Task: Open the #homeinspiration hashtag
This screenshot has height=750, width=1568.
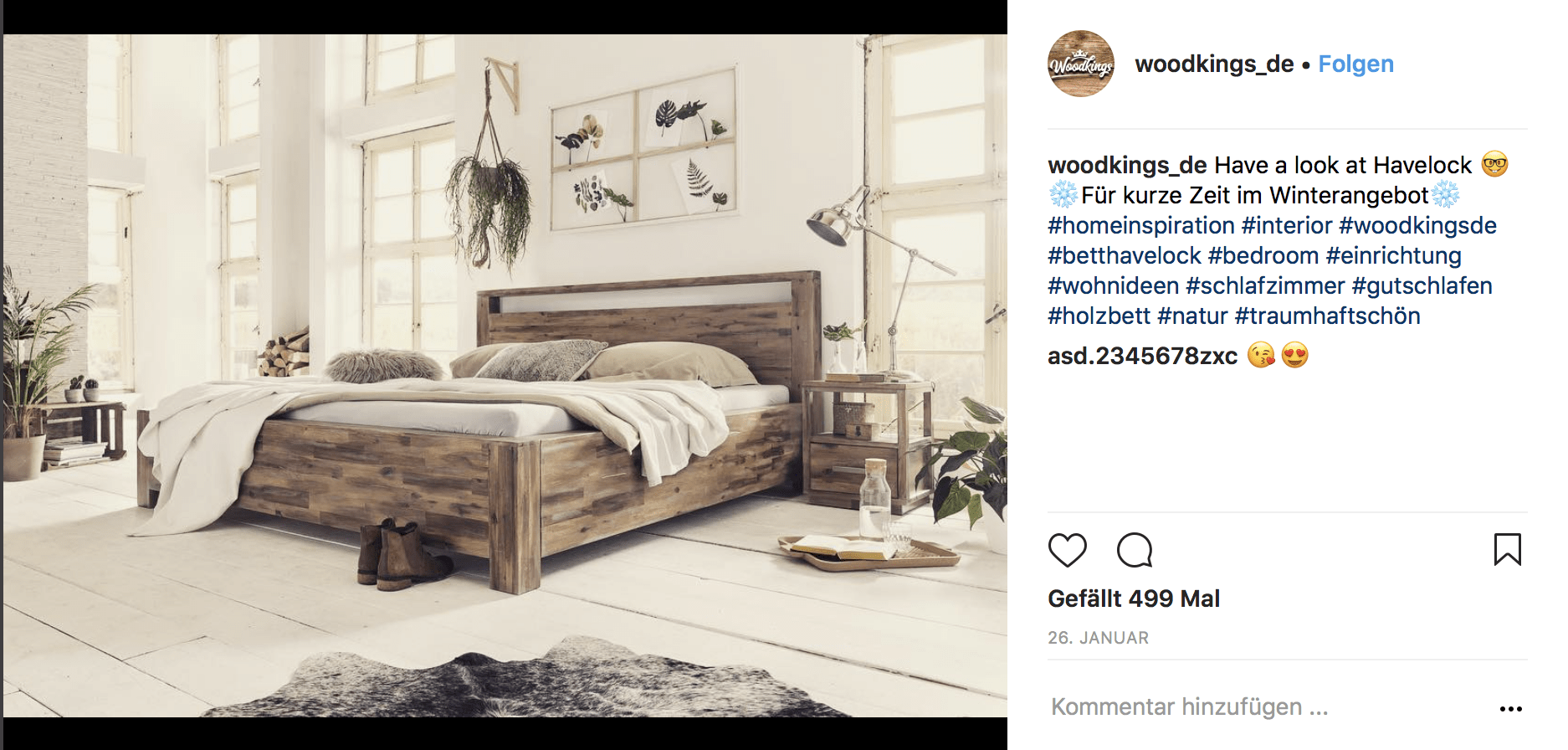Action: (1141, 225)
